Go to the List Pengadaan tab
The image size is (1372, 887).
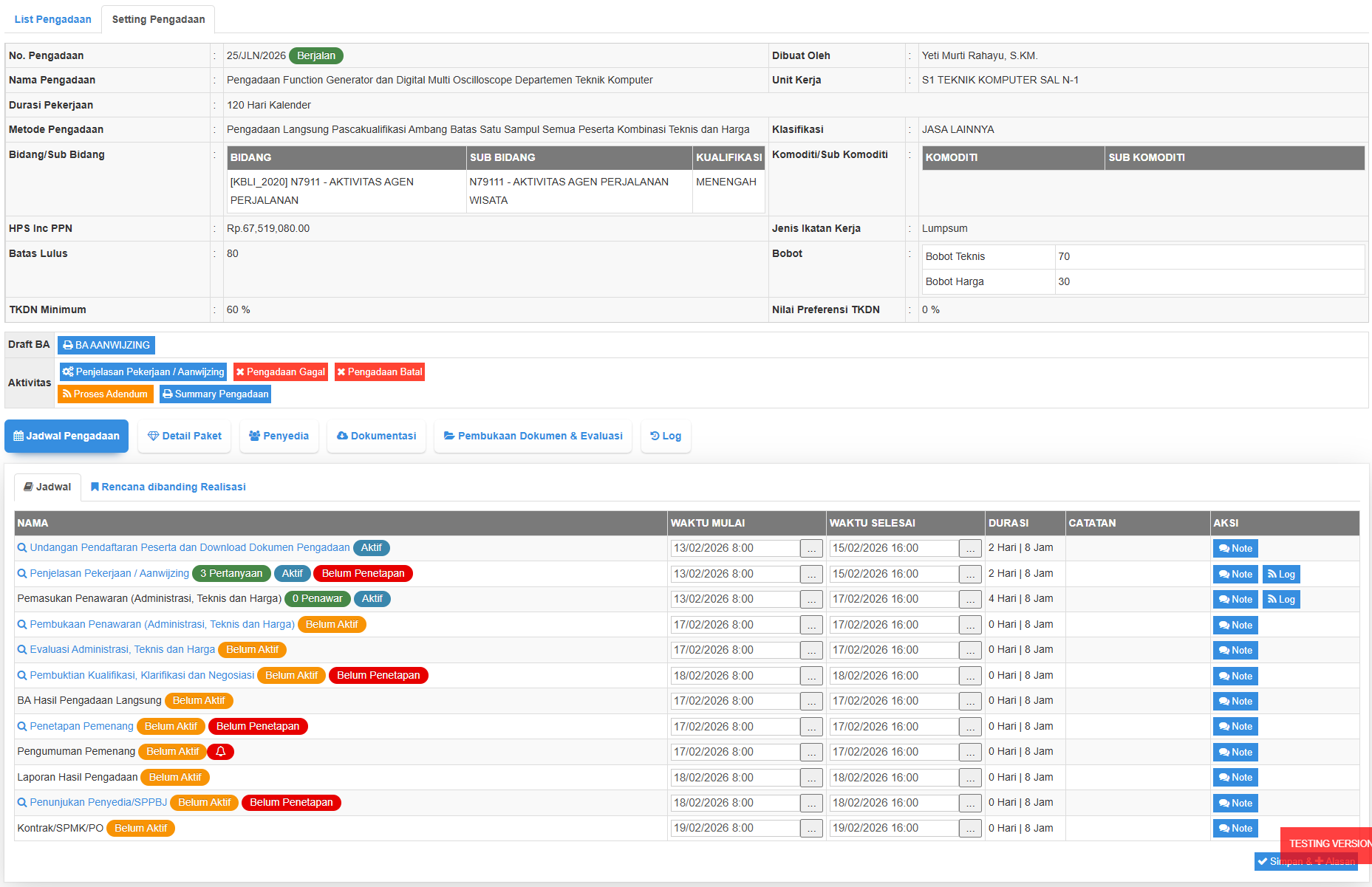pyautogui.click(x=52, y=19)
